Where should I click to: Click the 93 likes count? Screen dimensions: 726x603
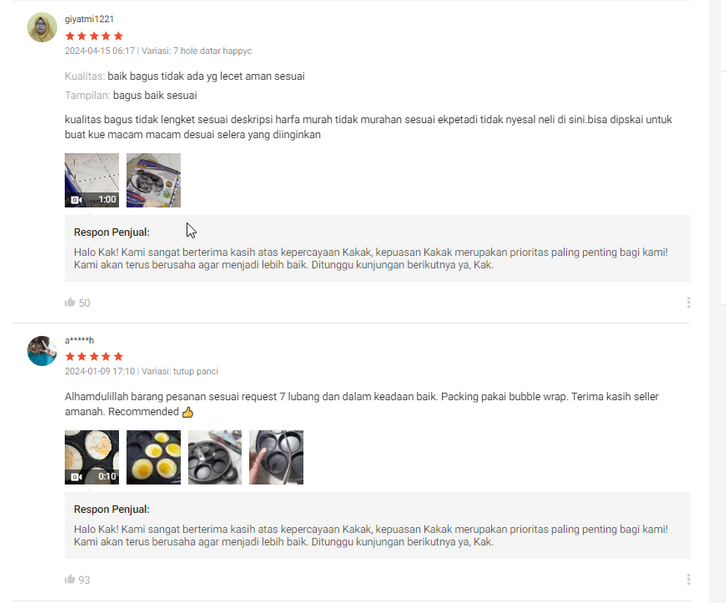point(84,580)
